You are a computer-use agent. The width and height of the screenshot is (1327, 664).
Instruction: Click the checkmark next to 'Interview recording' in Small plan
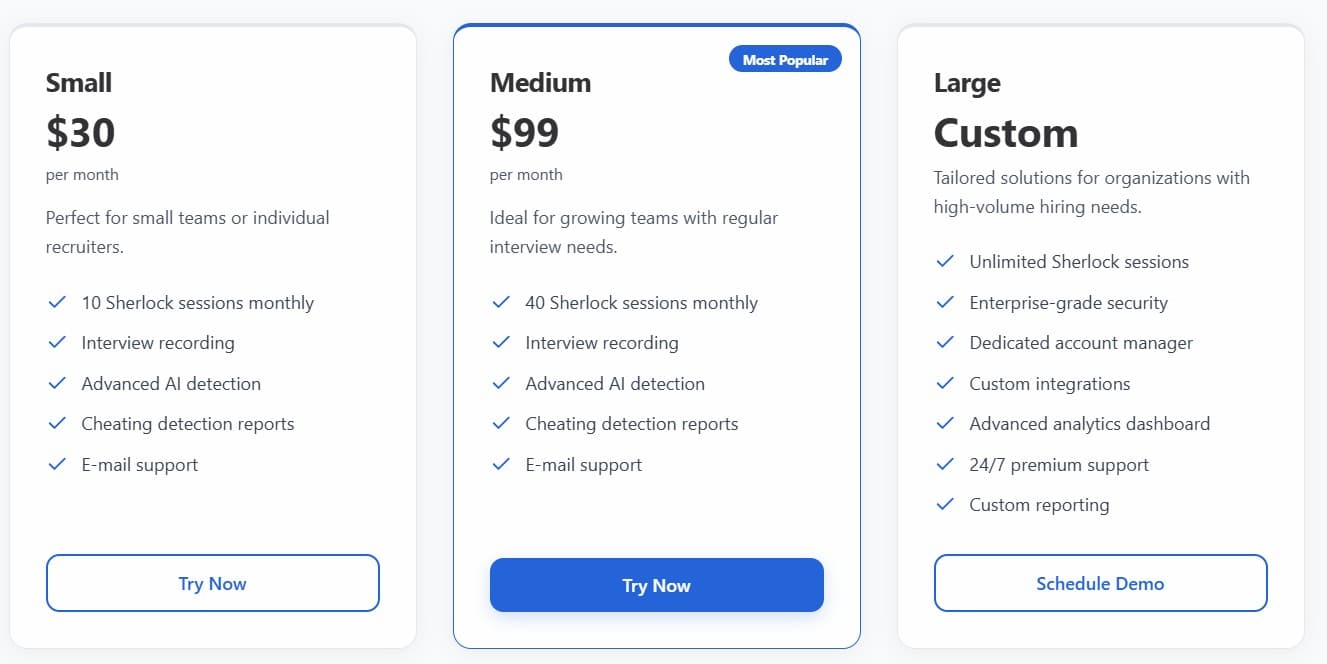click(57, 342)
